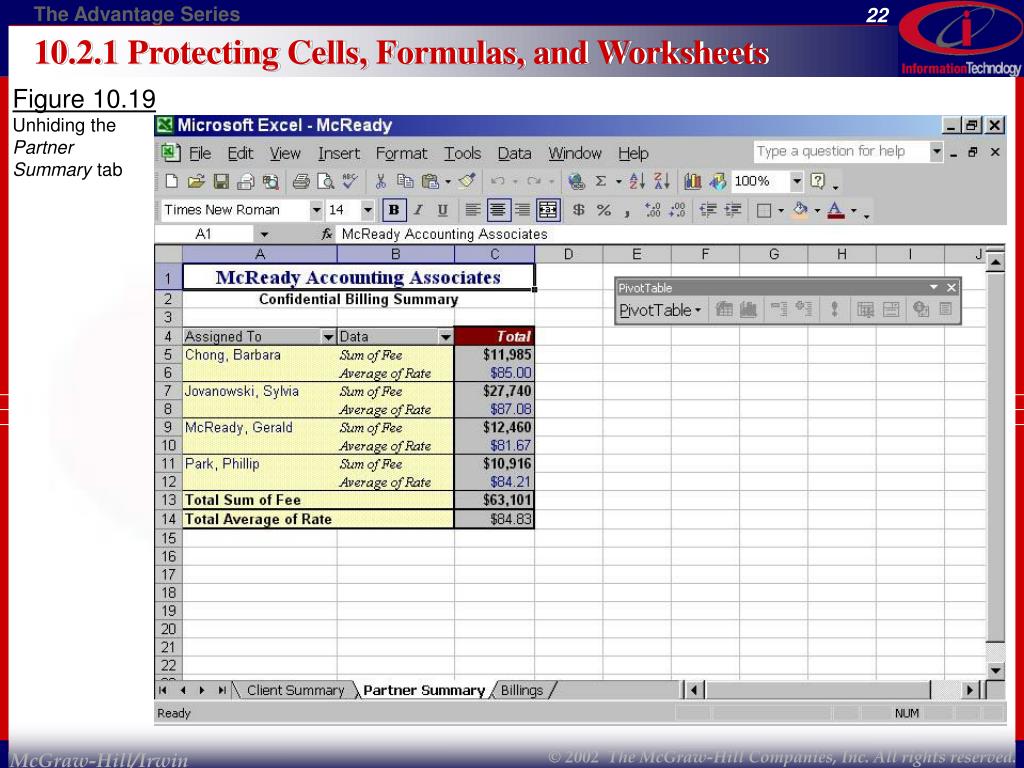This screenshot has width=1024, height=768.
Task: Save the workbook with the floppy icon
Action: tap(221, 182)
